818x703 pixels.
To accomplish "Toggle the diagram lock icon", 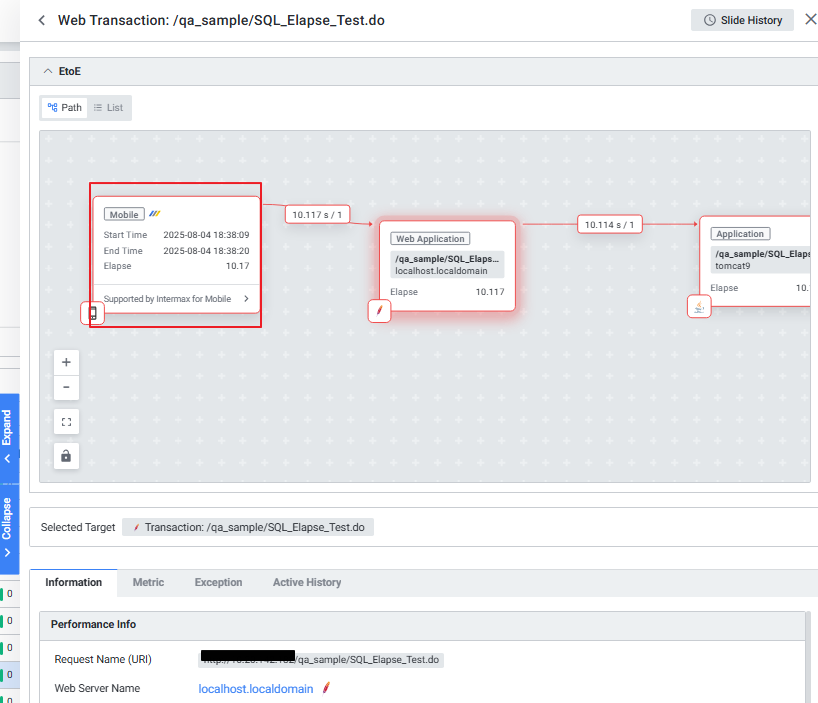I will [x=66, y=456].
